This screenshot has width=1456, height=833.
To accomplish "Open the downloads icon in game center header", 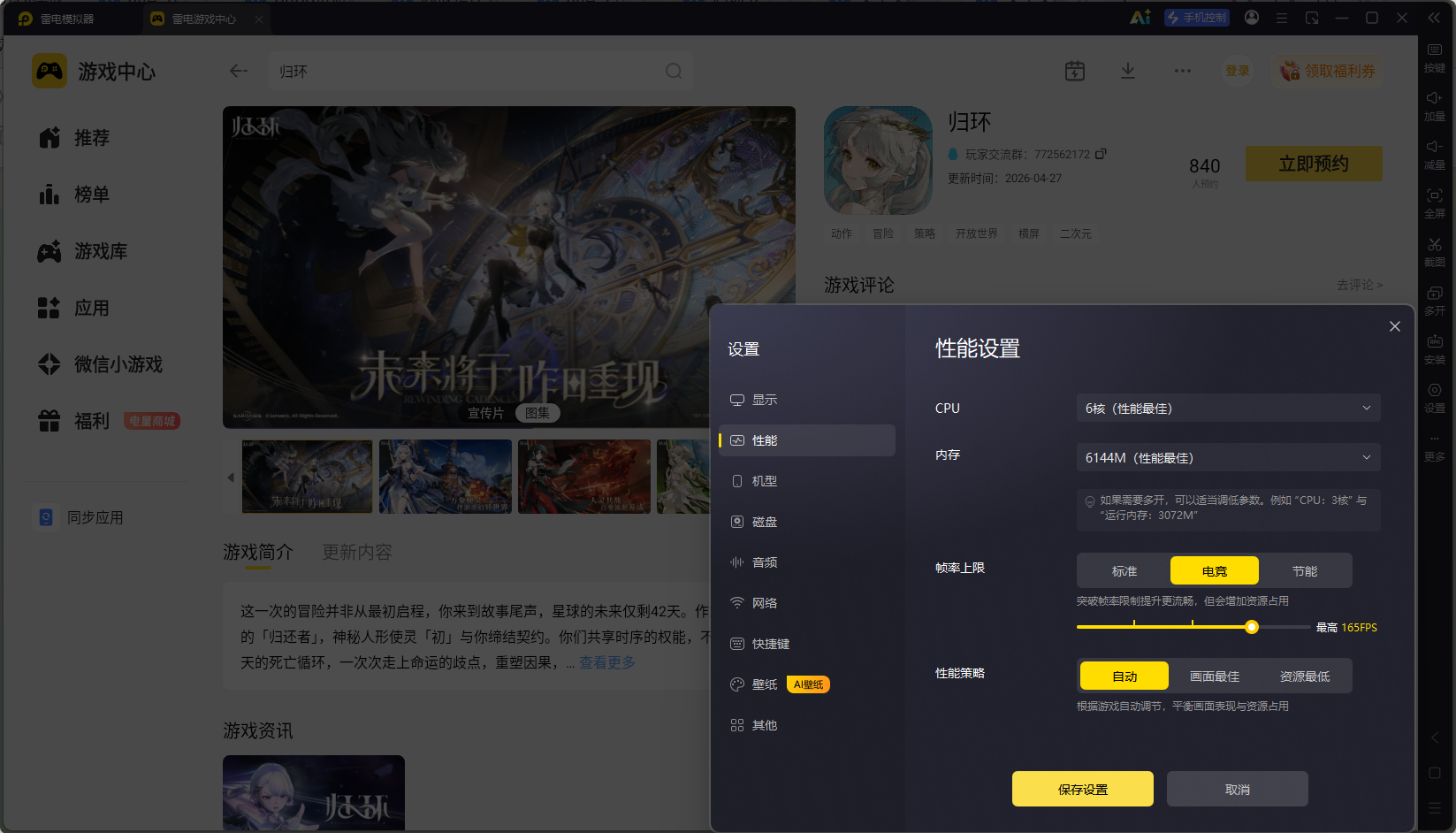I will (x=1128, y=71).
